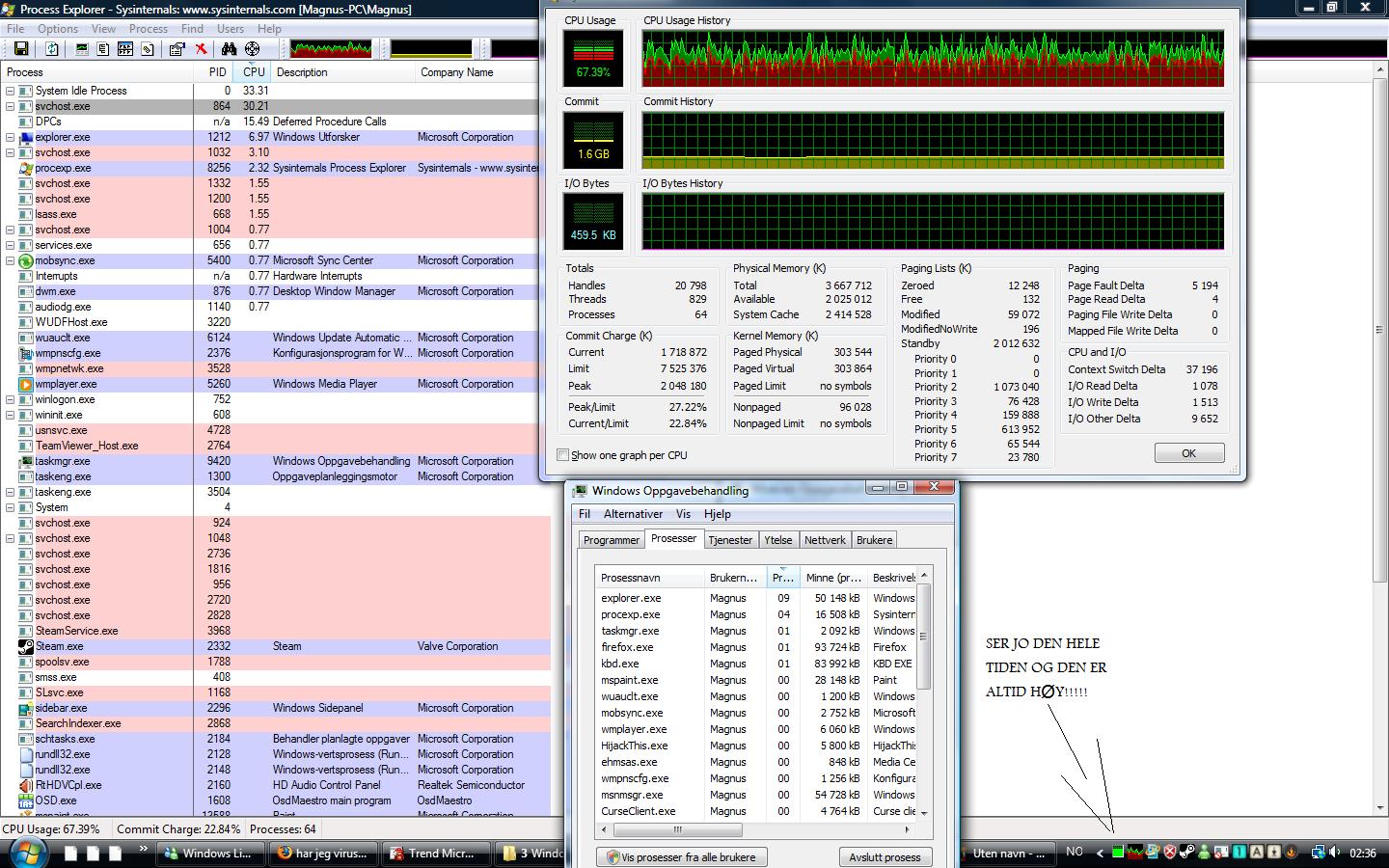Sort by Company Name column header
Viewport: 1389px width, 868px height.
pyautogui.click(x=477, y=72)
